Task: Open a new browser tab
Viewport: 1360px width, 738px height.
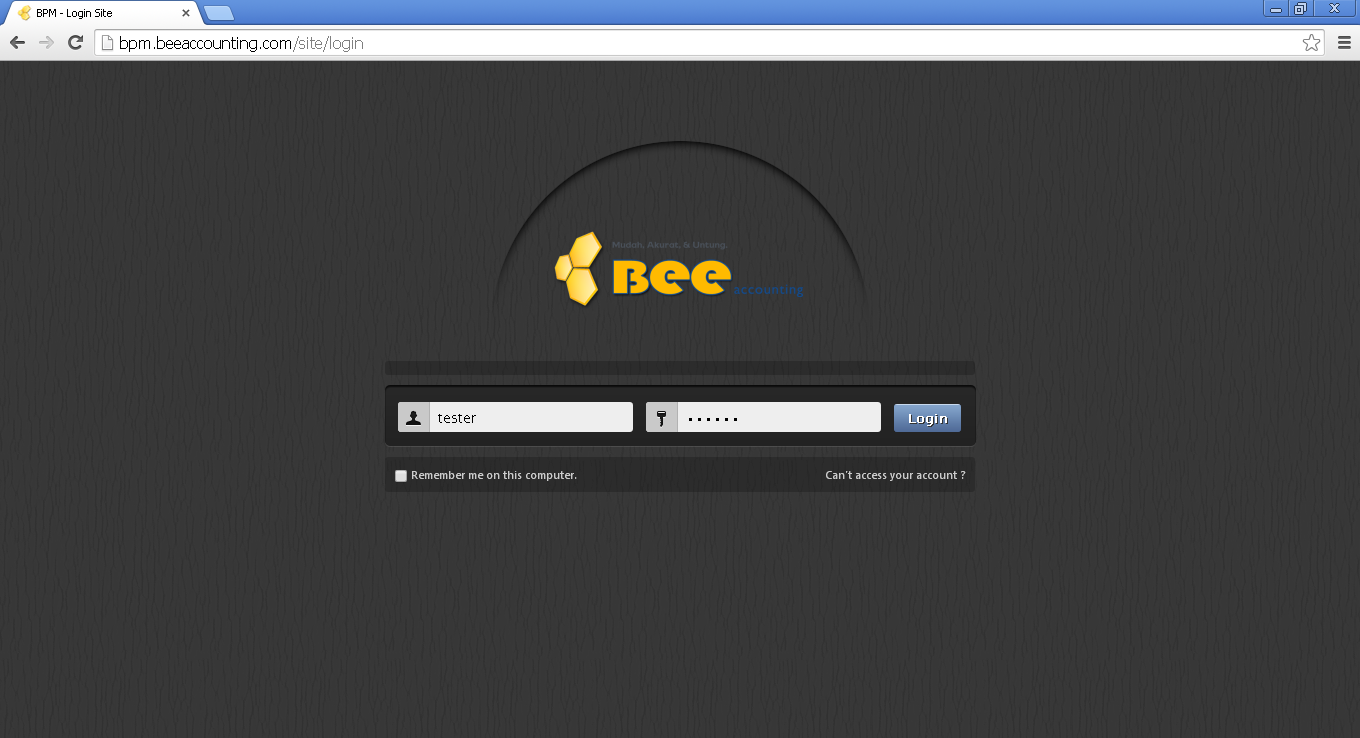Action: [219, 13]
